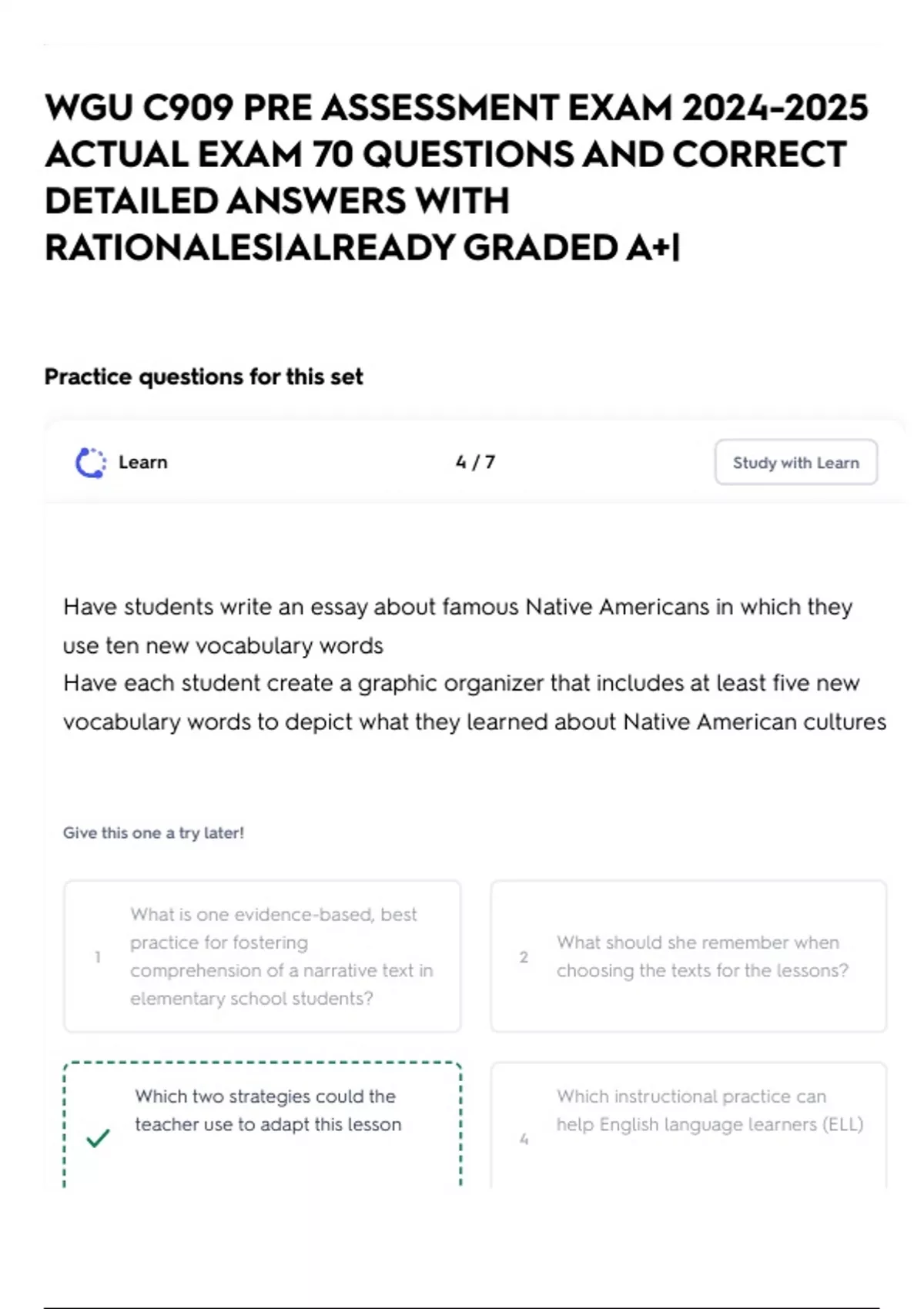The width and height of the screenshot is (924, 1309).
Task: Click the number 4 badge on the fourth answer
Action: [524, 1139]
